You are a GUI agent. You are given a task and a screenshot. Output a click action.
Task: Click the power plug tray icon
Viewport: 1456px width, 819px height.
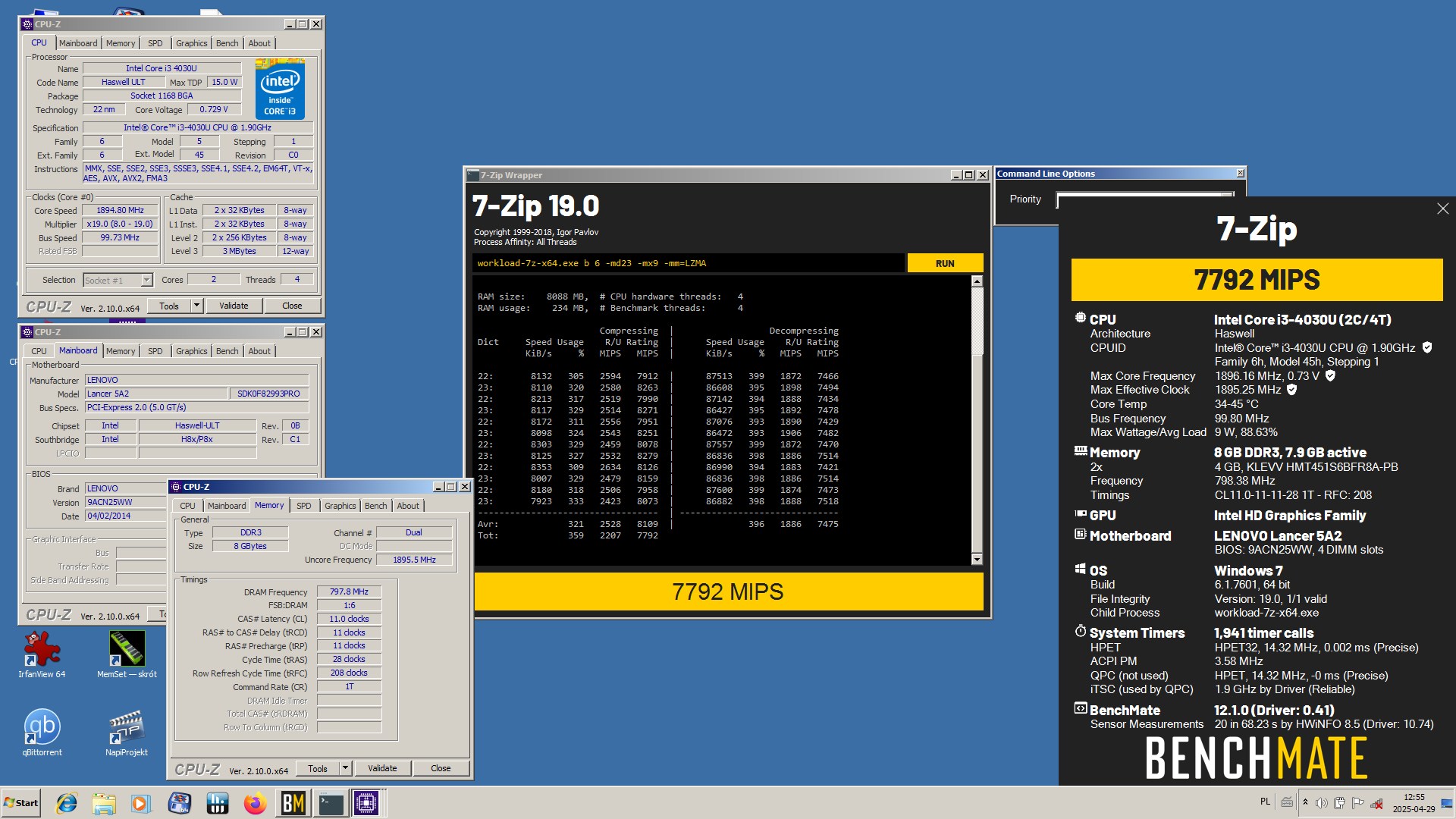point(1340,802)
